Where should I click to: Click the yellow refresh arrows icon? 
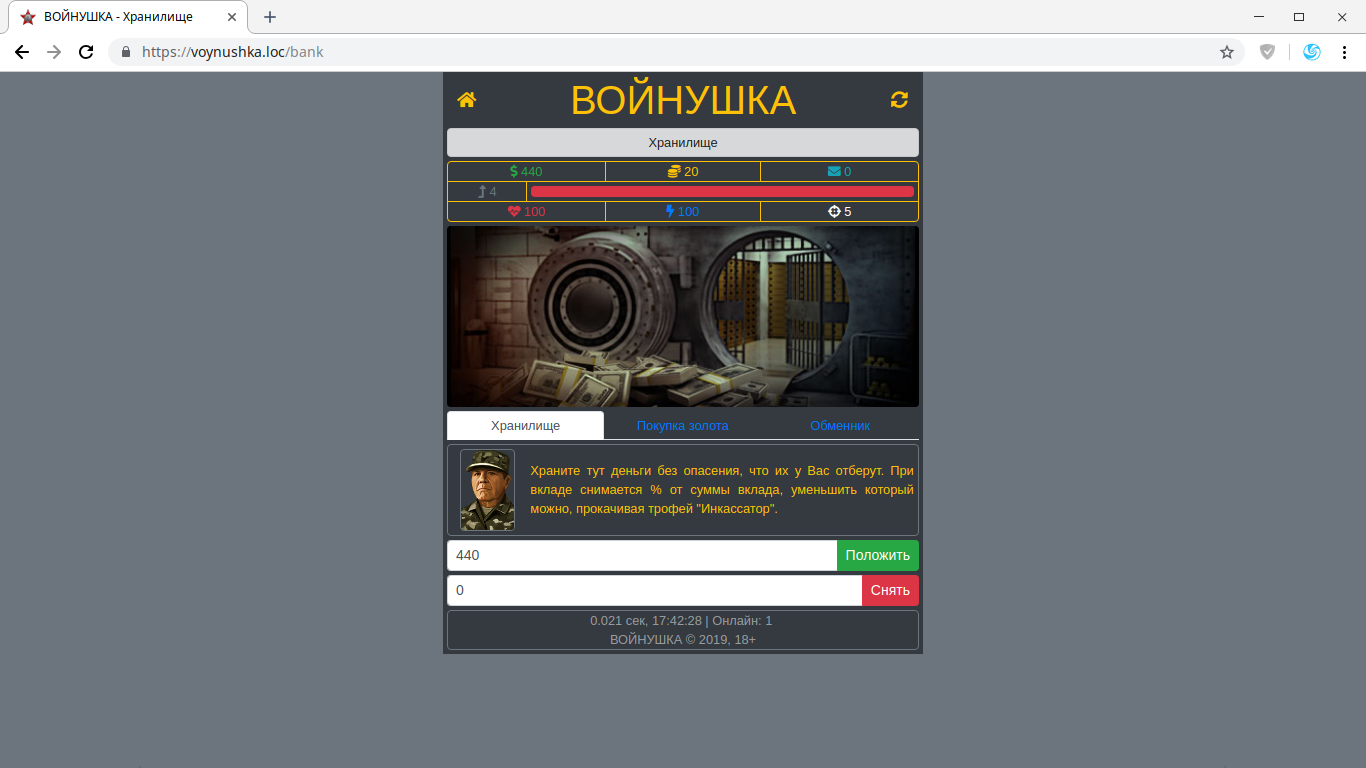click(x=899, y=100)
